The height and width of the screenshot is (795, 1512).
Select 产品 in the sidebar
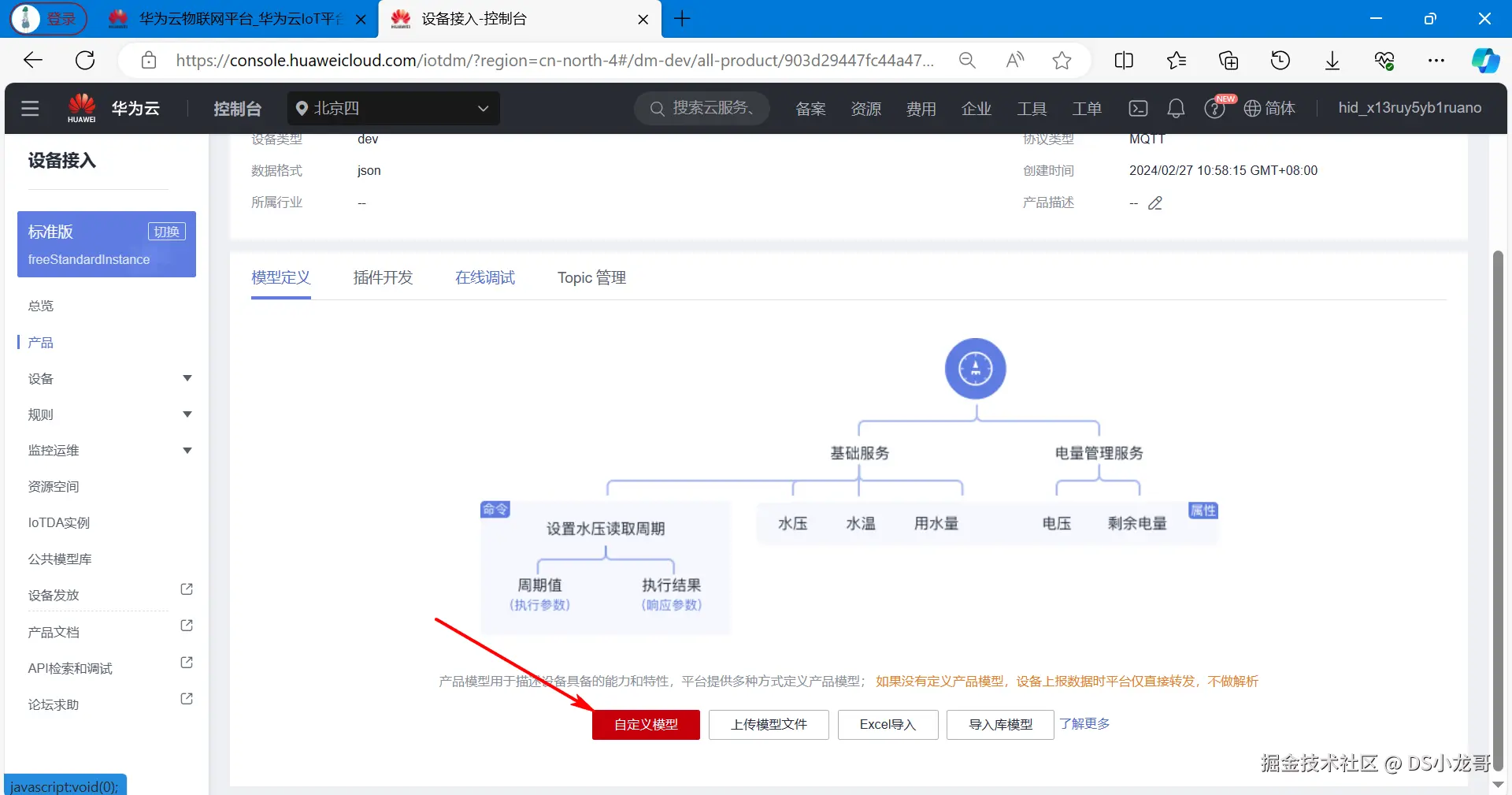click(x=41, y=342)
